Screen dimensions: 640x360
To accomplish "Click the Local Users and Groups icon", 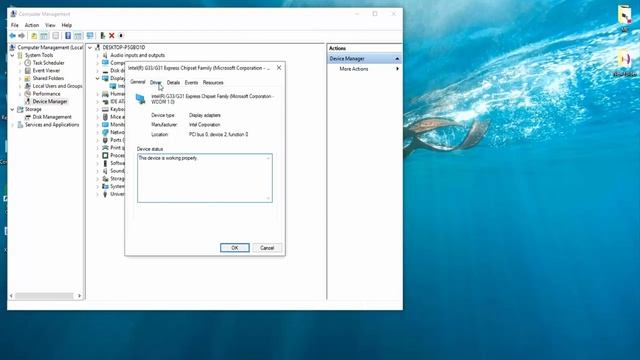I will [x=28, y=86].
